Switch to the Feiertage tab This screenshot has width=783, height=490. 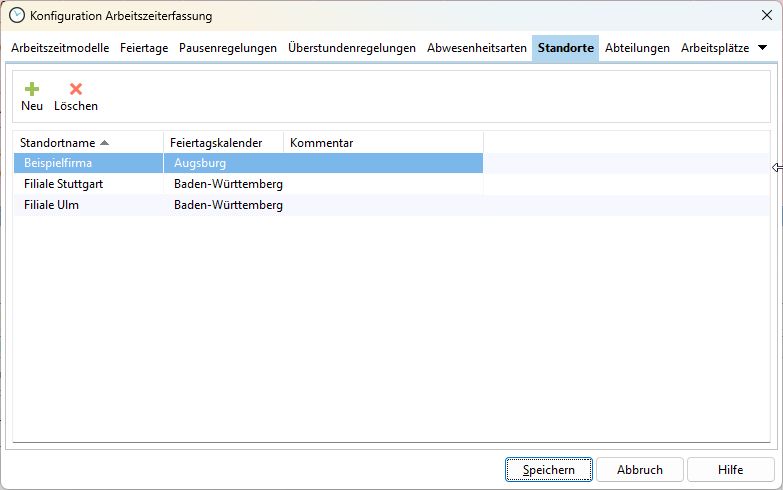point(144,48)
